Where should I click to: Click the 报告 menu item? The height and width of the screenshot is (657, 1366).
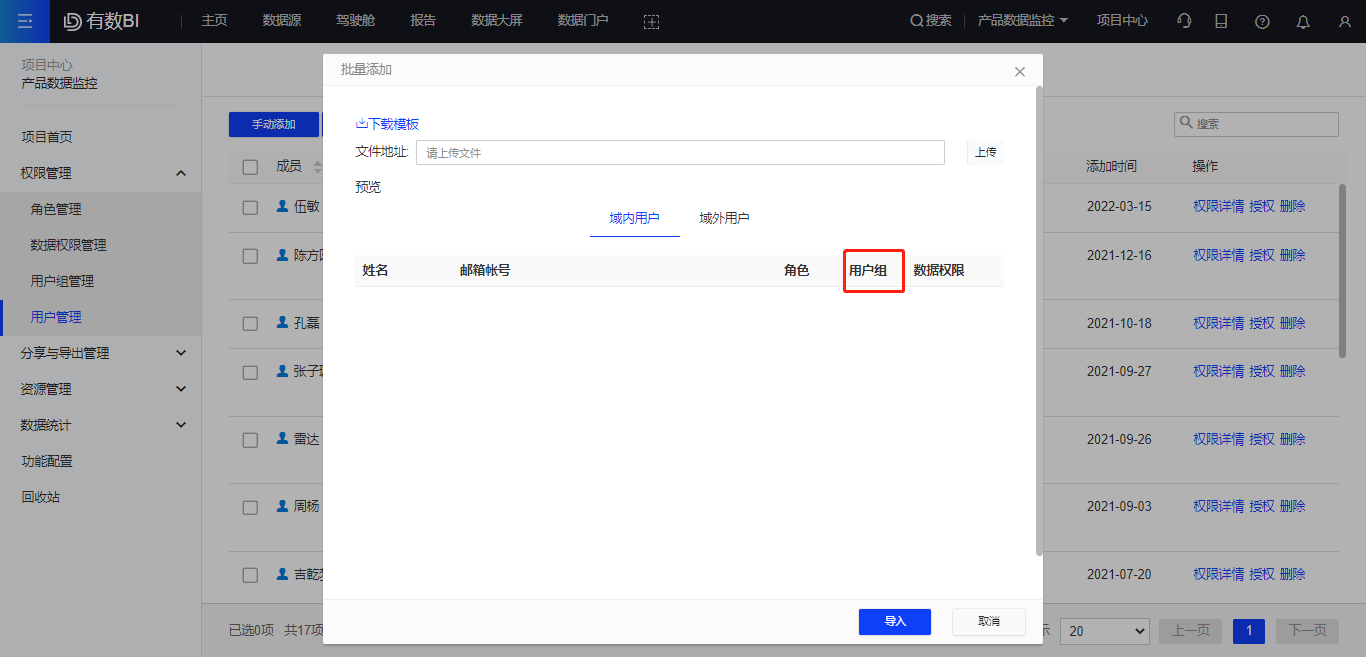coord(423,20)
